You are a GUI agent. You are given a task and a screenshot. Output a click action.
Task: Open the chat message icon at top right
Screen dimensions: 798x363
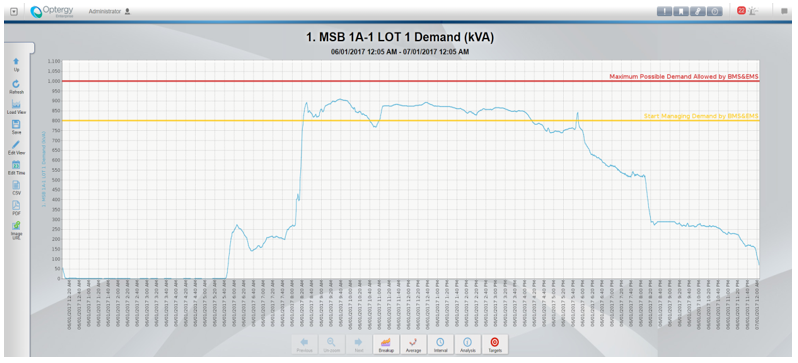click(784, 11)
